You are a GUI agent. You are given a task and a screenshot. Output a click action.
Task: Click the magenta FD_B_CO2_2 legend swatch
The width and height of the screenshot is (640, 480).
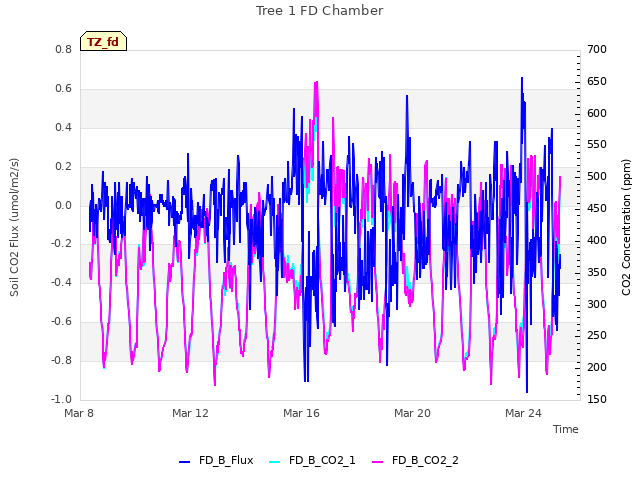click(378, 462)
